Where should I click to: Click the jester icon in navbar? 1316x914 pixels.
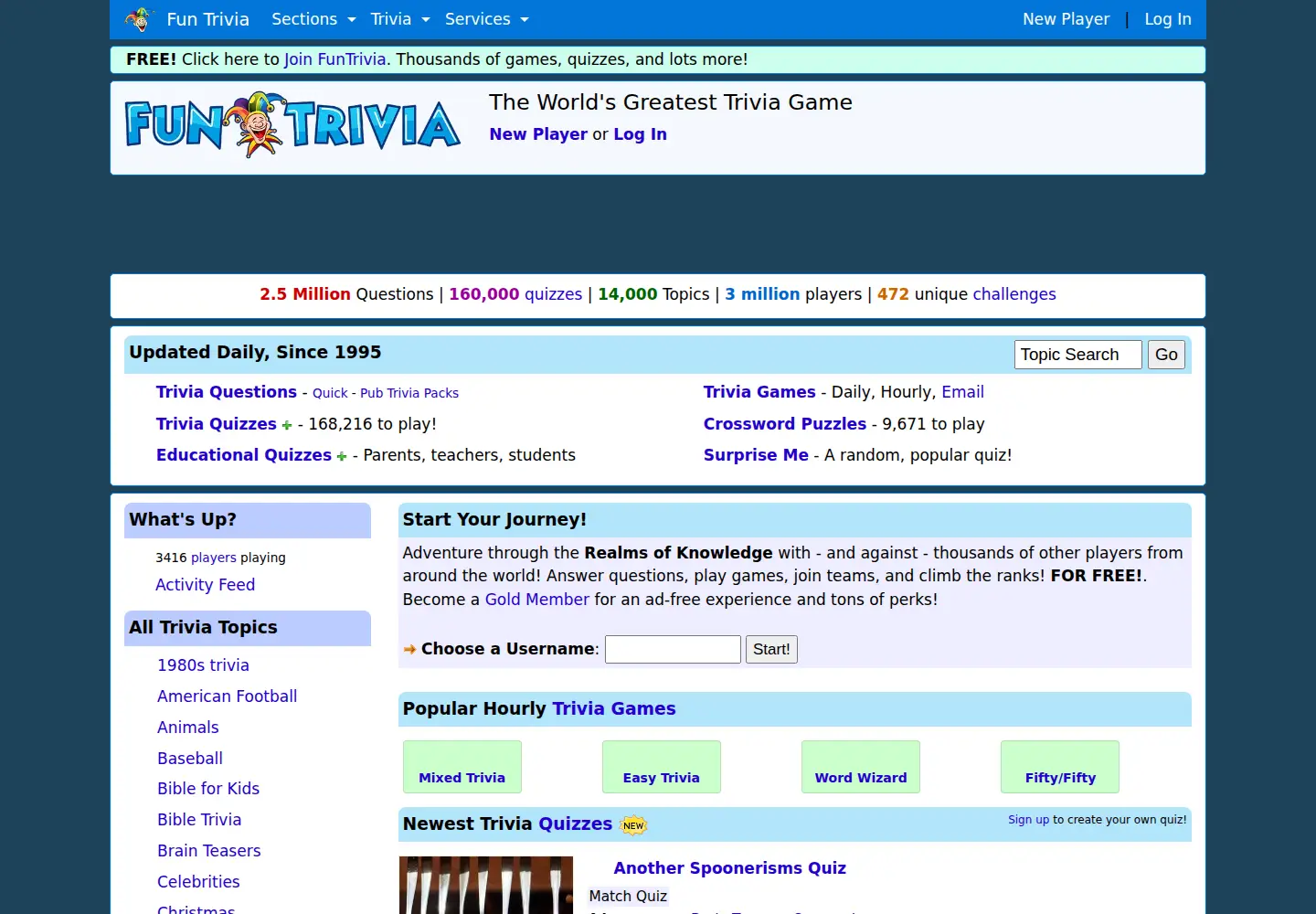click(140, 18)
